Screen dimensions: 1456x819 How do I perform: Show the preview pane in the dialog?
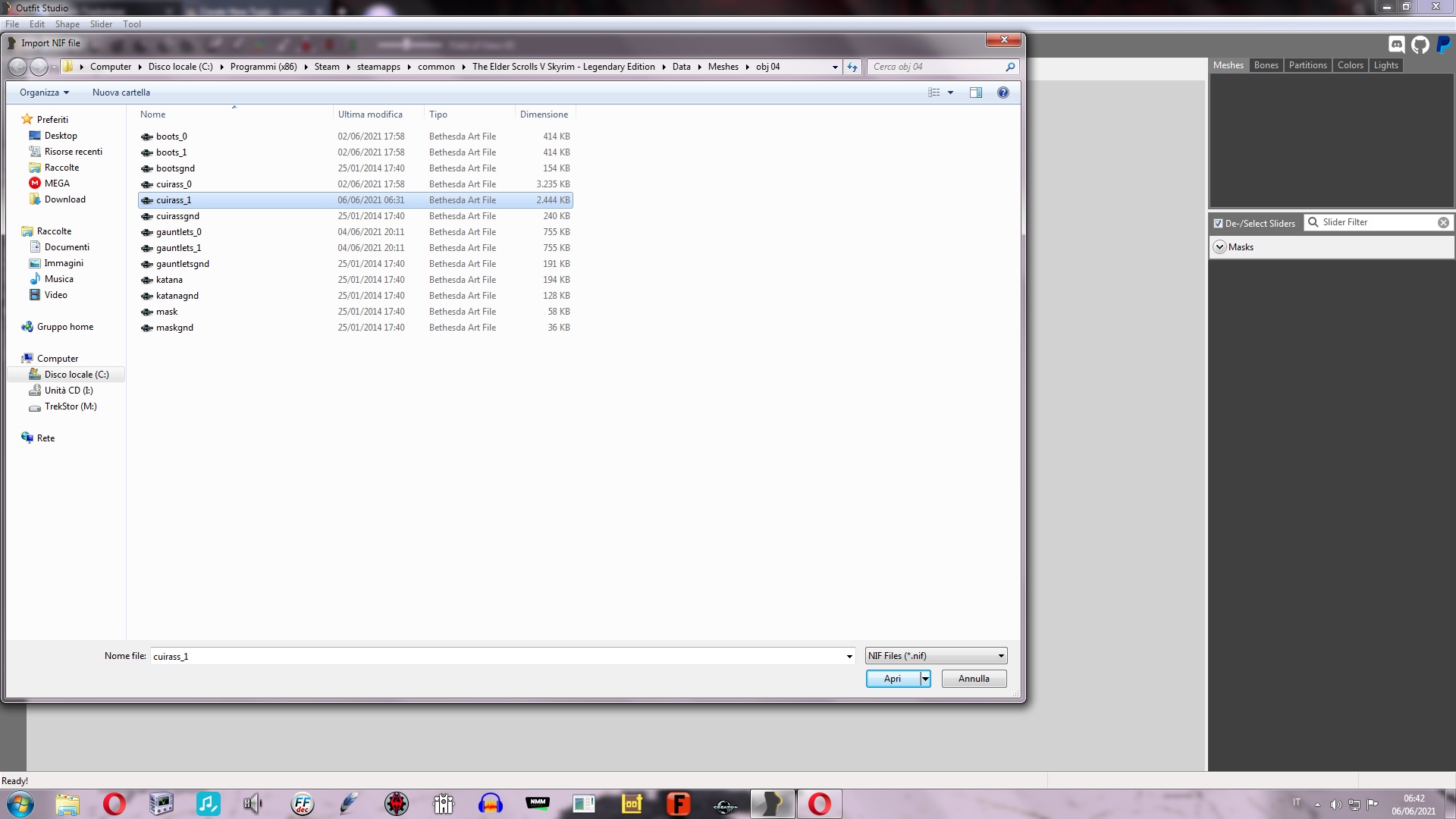[976, 93]
